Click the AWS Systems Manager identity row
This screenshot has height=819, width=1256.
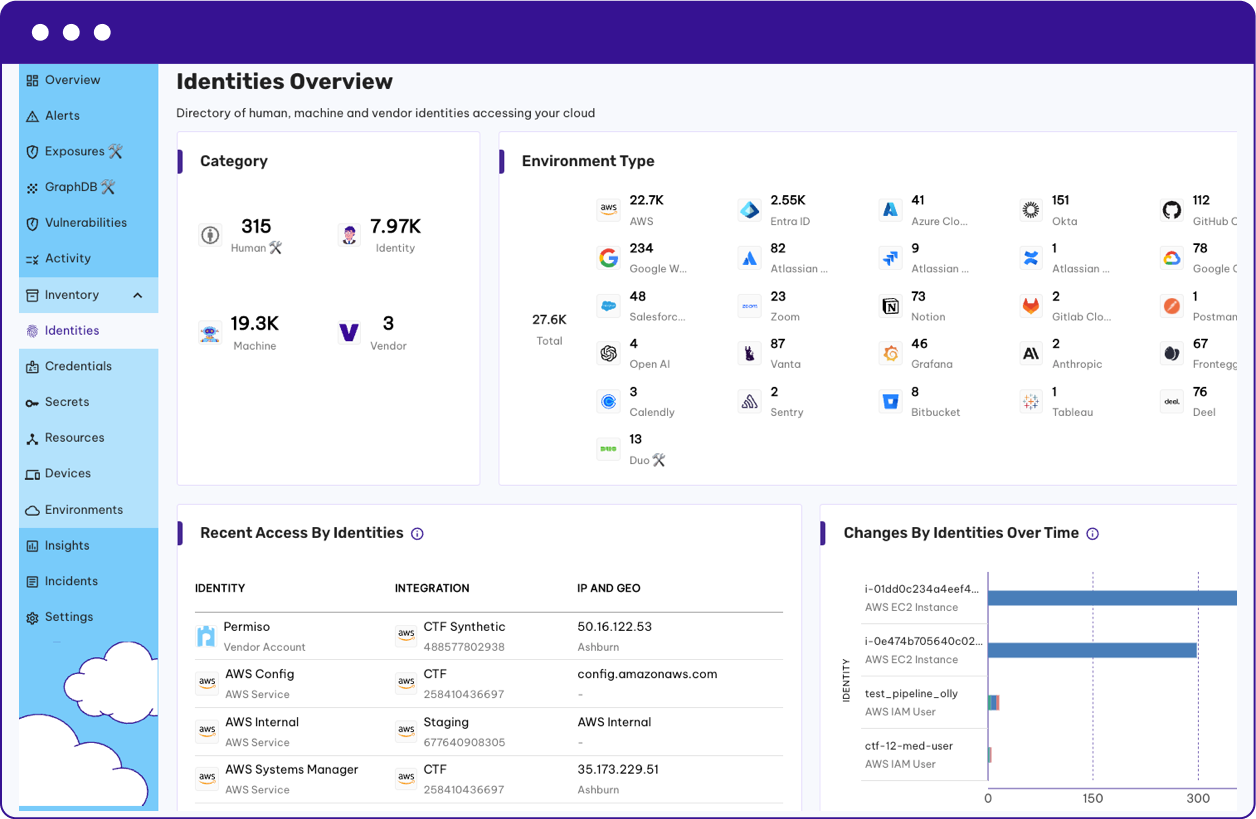(291, 770)
